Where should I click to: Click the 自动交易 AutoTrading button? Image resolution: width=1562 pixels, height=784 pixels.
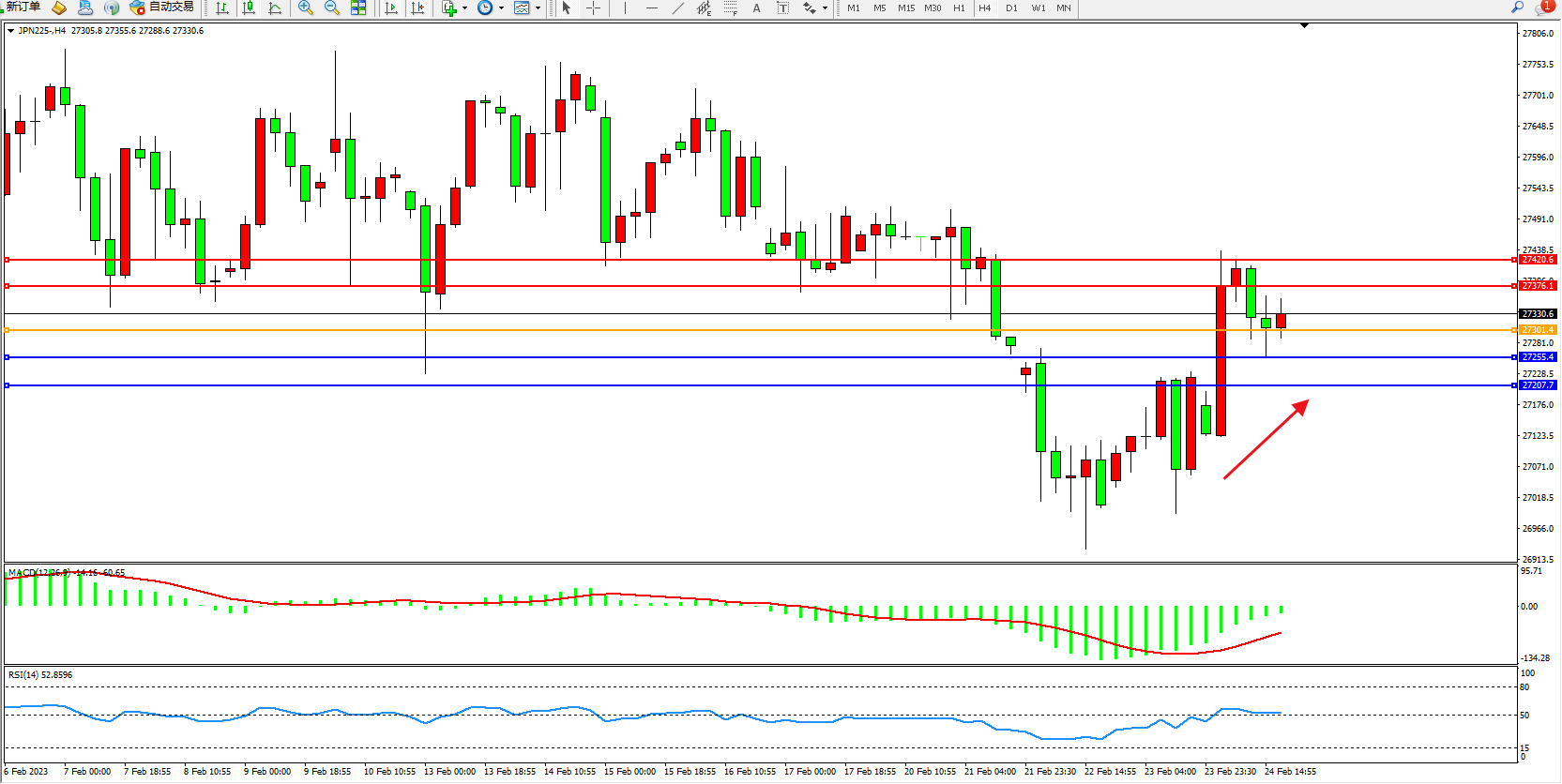(x=162, y=8)
